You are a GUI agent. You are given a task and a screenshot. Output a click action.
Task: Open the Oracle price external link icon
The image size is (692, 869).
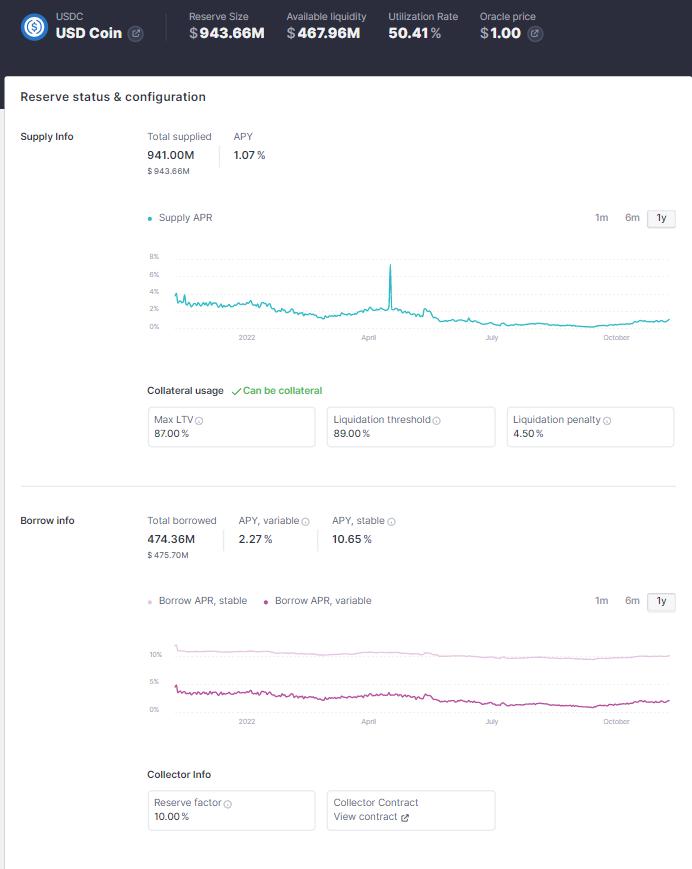pos(535,33)
